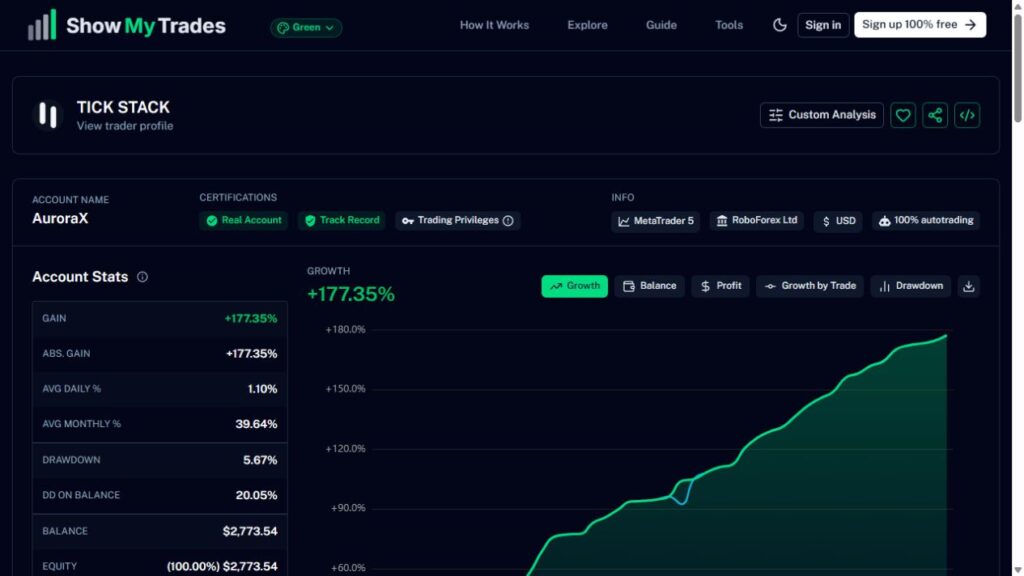Select the Growth chart tab
The width and height of the screenshot is (1024, 576).
click(574, 286)
